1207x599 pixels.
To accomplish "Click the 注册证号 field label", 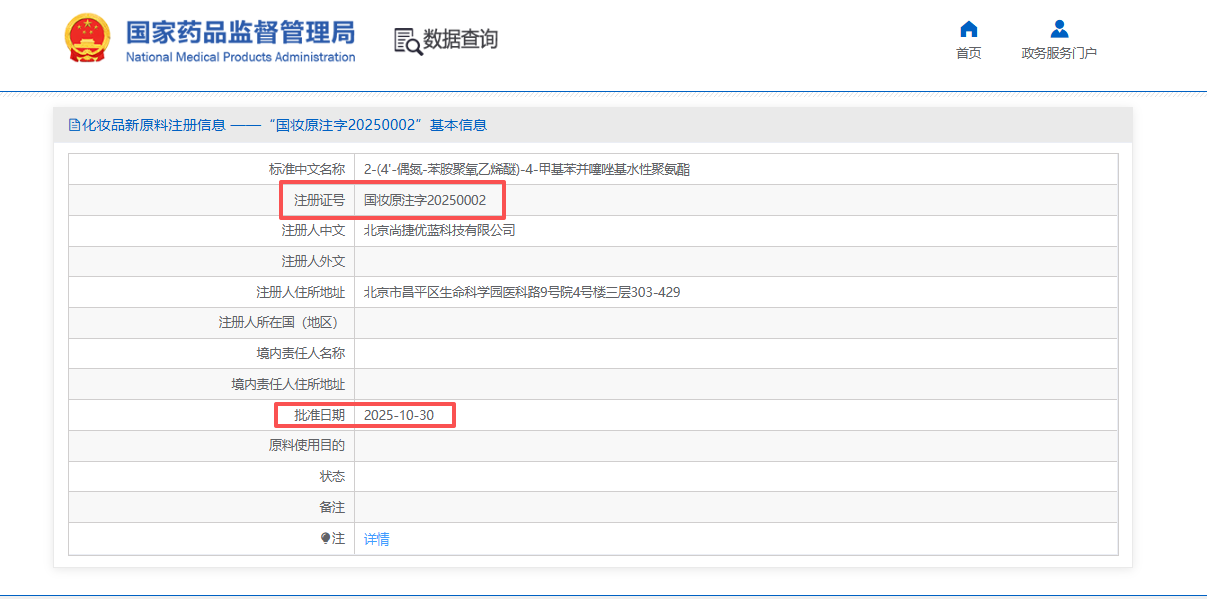I will tap(319, 200).
